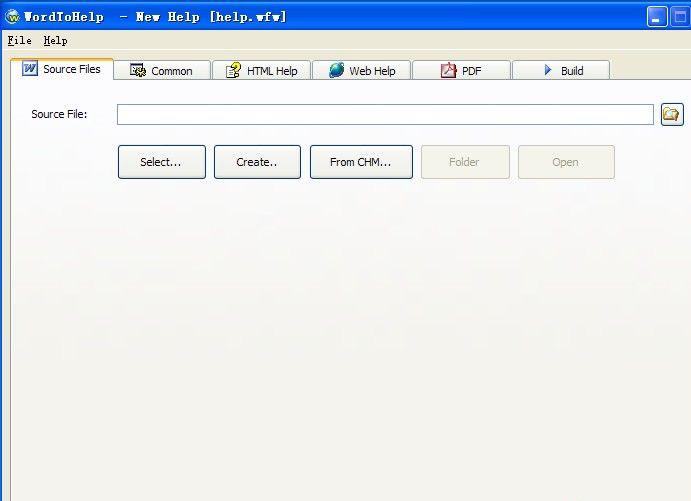Browse for source file with folder icon
The width and height of the screenshot is (691, 501).
[x=672, y=115]
